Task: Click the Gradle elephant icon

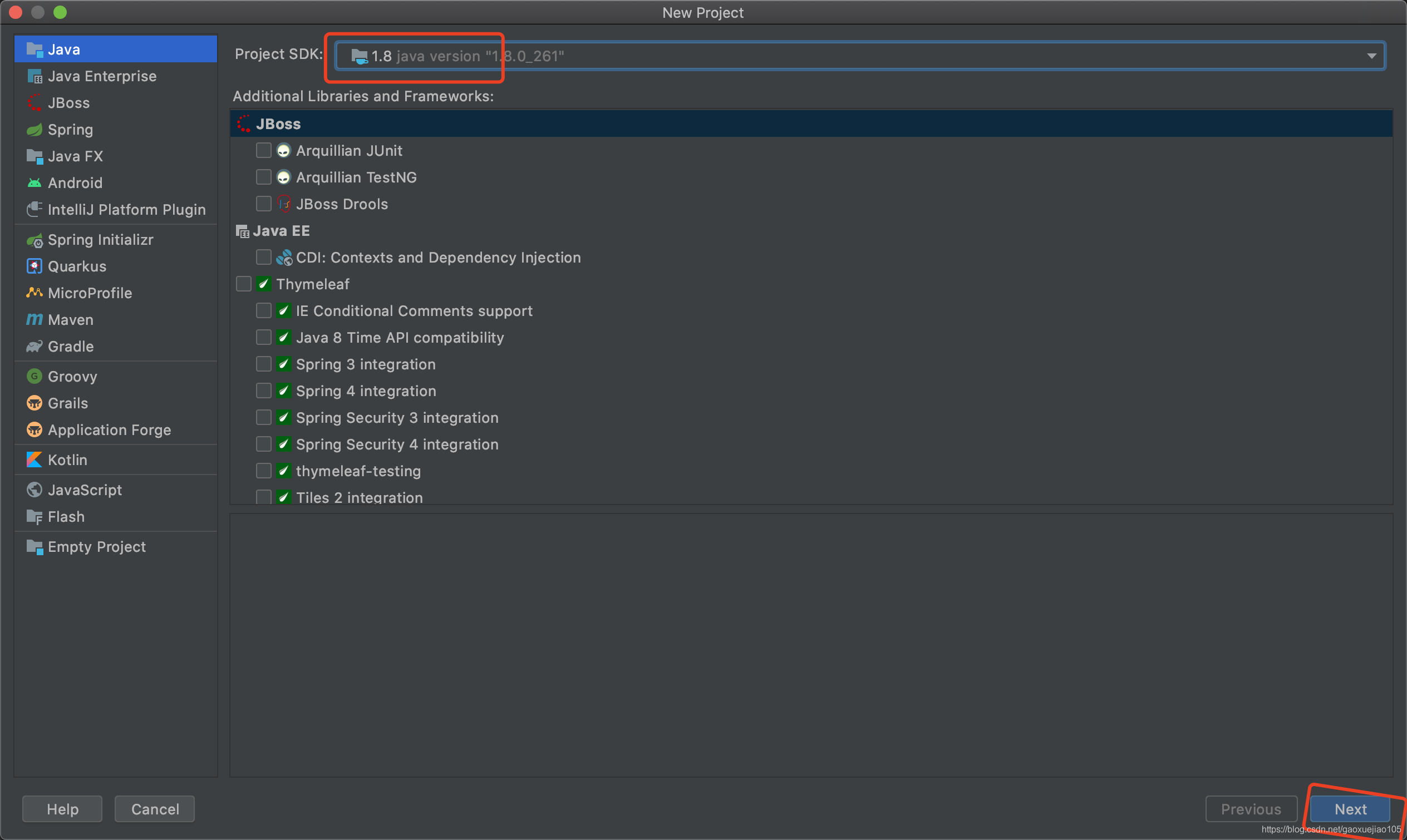Action: [x=35, y=347]
